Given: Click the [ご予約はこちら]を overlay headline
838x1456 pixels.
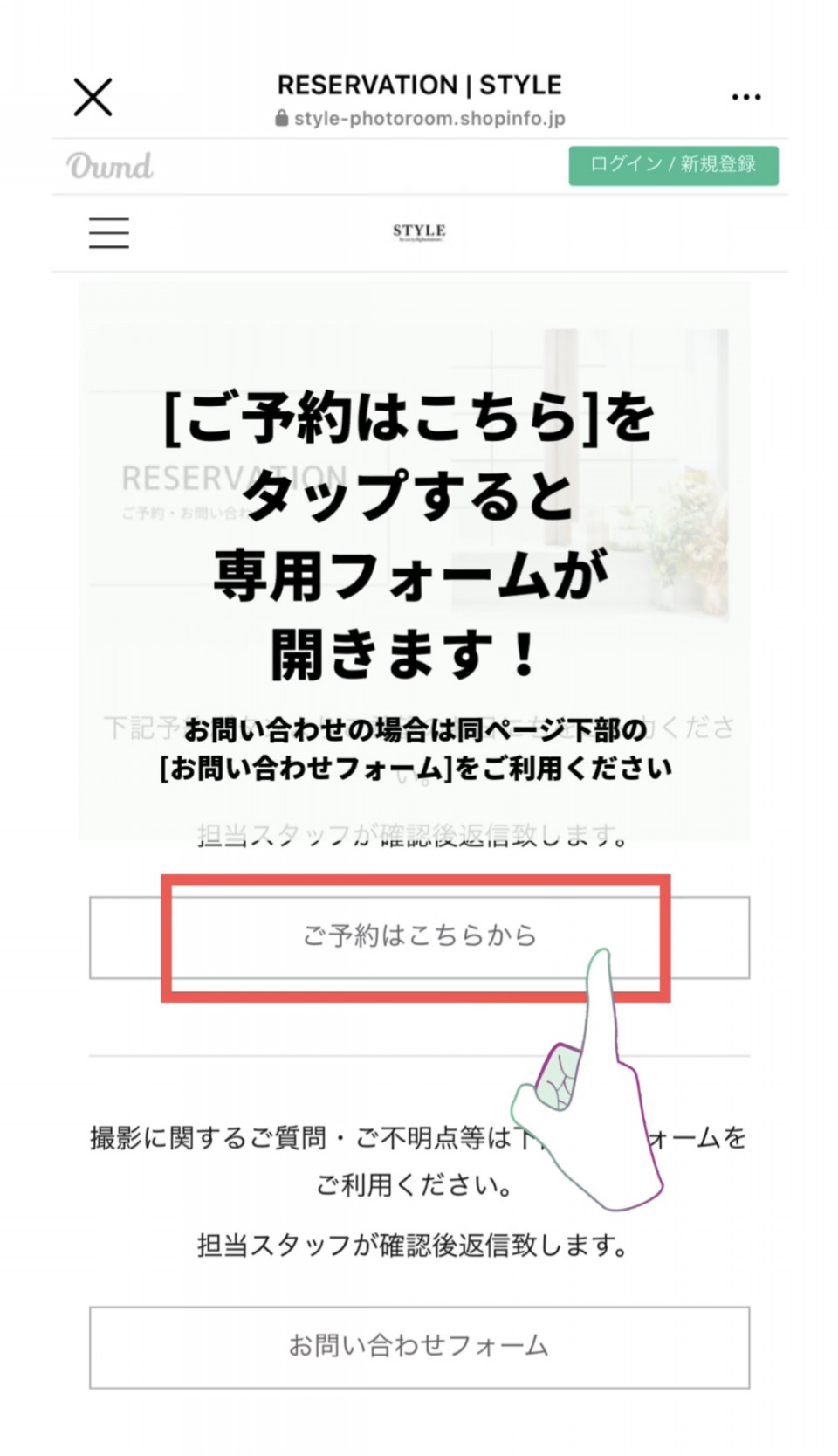Looking at the screenshot, I should point(409,417).
